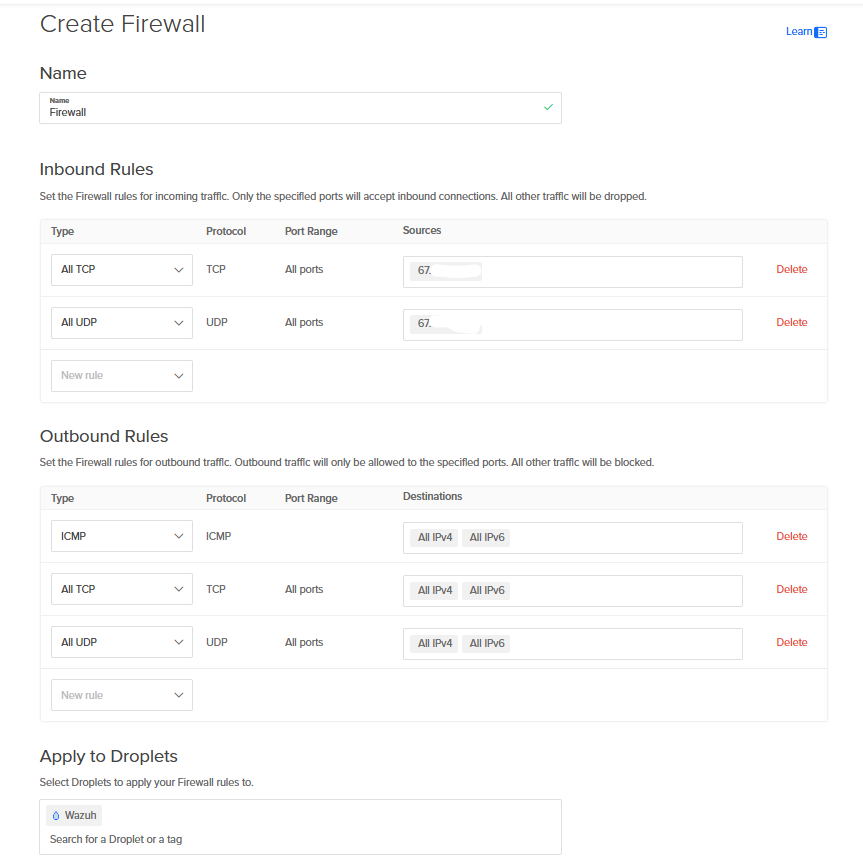Delete the outbound ICMP rule

[x=791, y=536]
